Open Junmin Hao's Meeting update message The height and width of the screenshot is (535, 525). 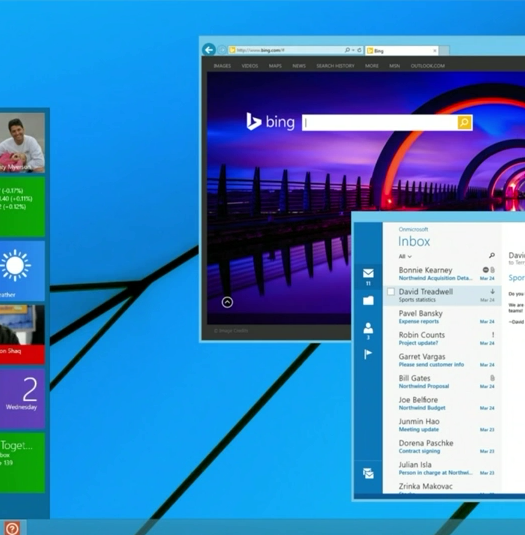pyautogui.click(x=442, y=425)
